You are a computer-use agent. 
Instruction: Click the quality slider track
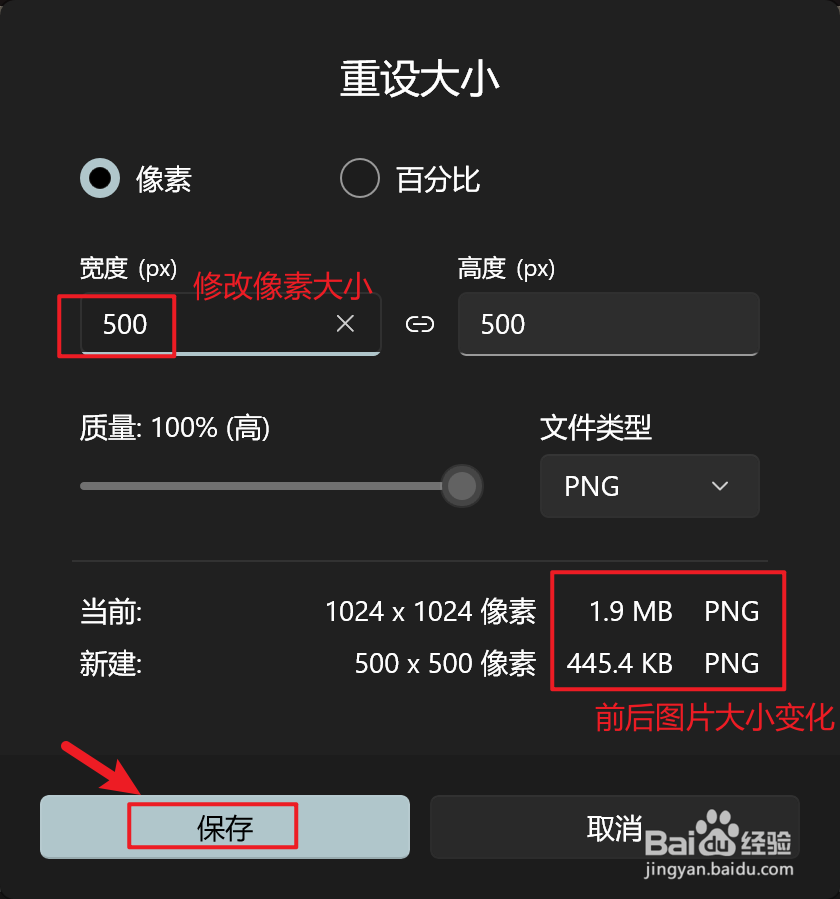tap(261, 486)
